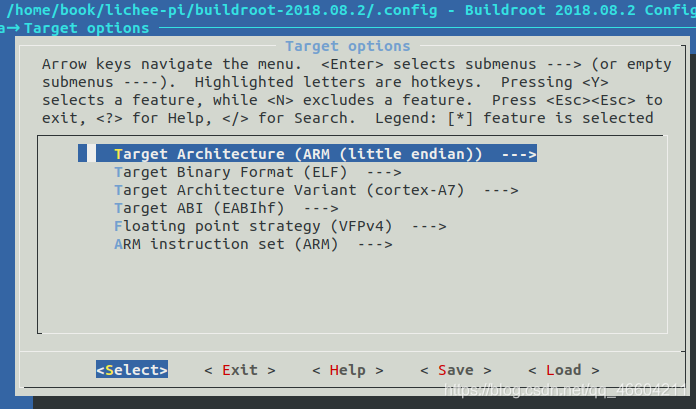Click the 'Target options' breadcrumb at top
Screen dimensions: 696x409
coord(87,28)
